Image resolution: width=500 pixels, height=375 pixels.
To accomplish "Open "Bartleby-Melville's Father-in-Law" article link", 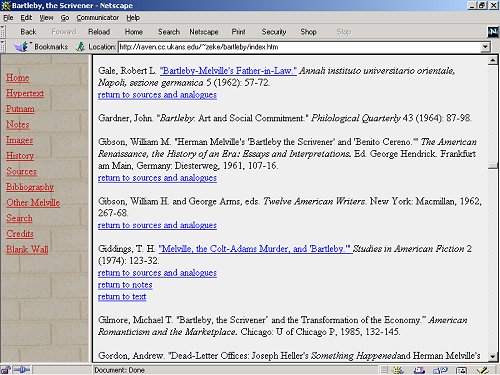I will [x=228, y=71].
